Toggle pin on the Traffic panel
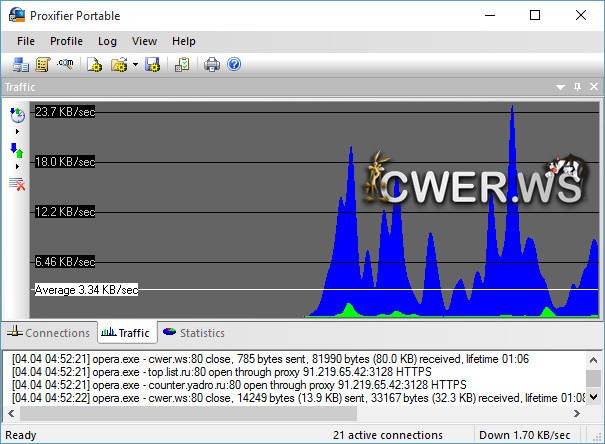This screenshot has width=605, height=444. click(x=577, y=88)
